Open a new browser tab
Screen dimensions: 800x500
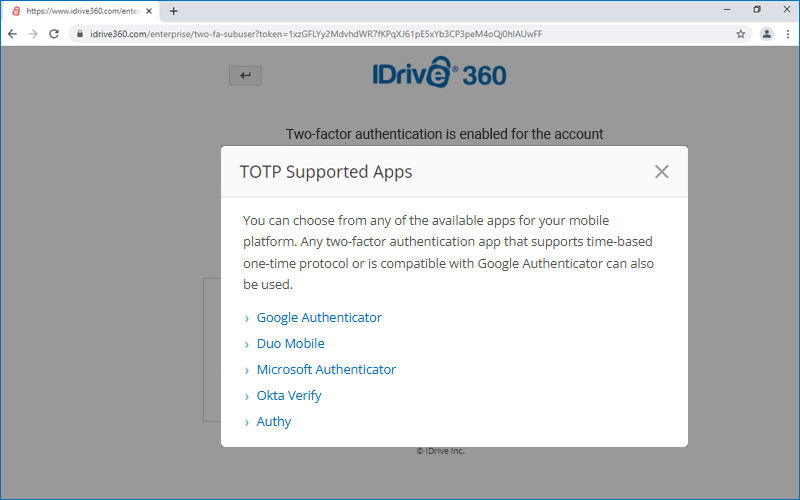[x=173, y=11]
